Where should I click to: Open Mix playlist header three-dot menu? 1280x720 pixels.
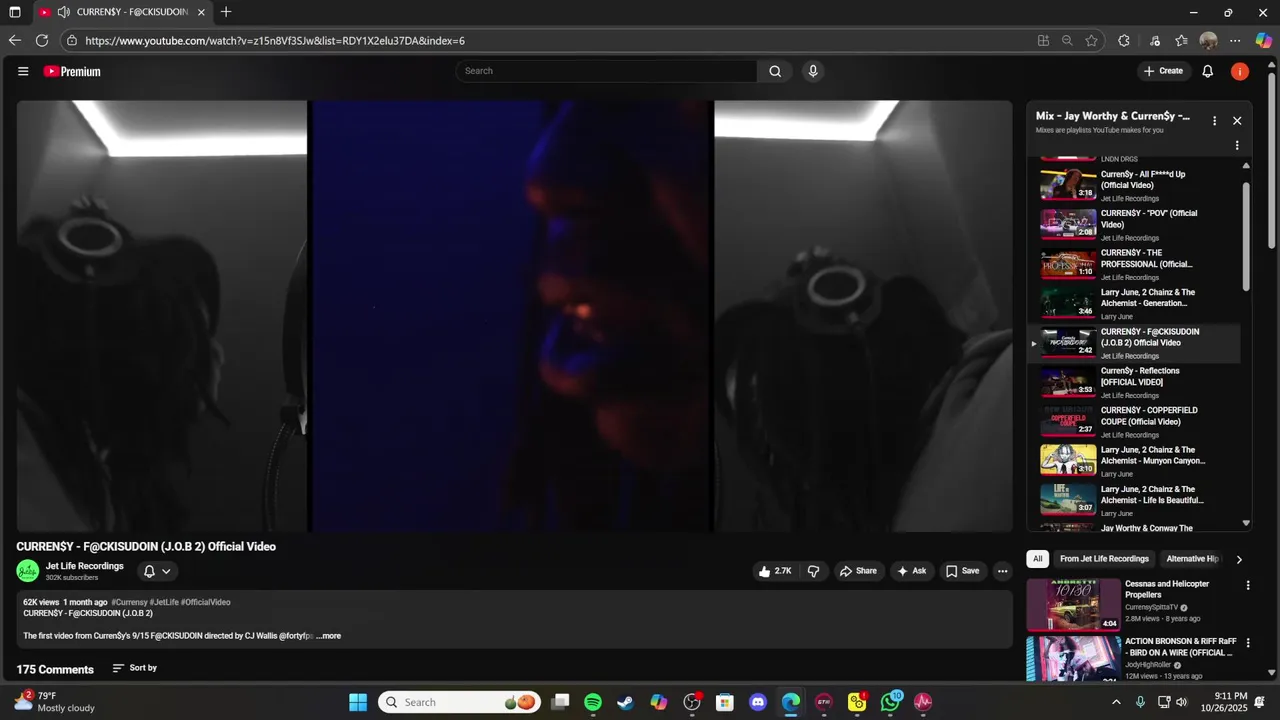(x=1215, y=120)
